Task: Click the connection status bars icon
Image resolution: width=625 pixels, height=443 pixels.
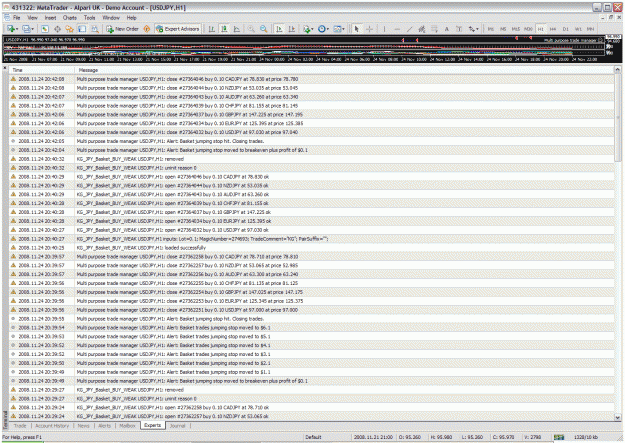Action: (x=559, y=437)
